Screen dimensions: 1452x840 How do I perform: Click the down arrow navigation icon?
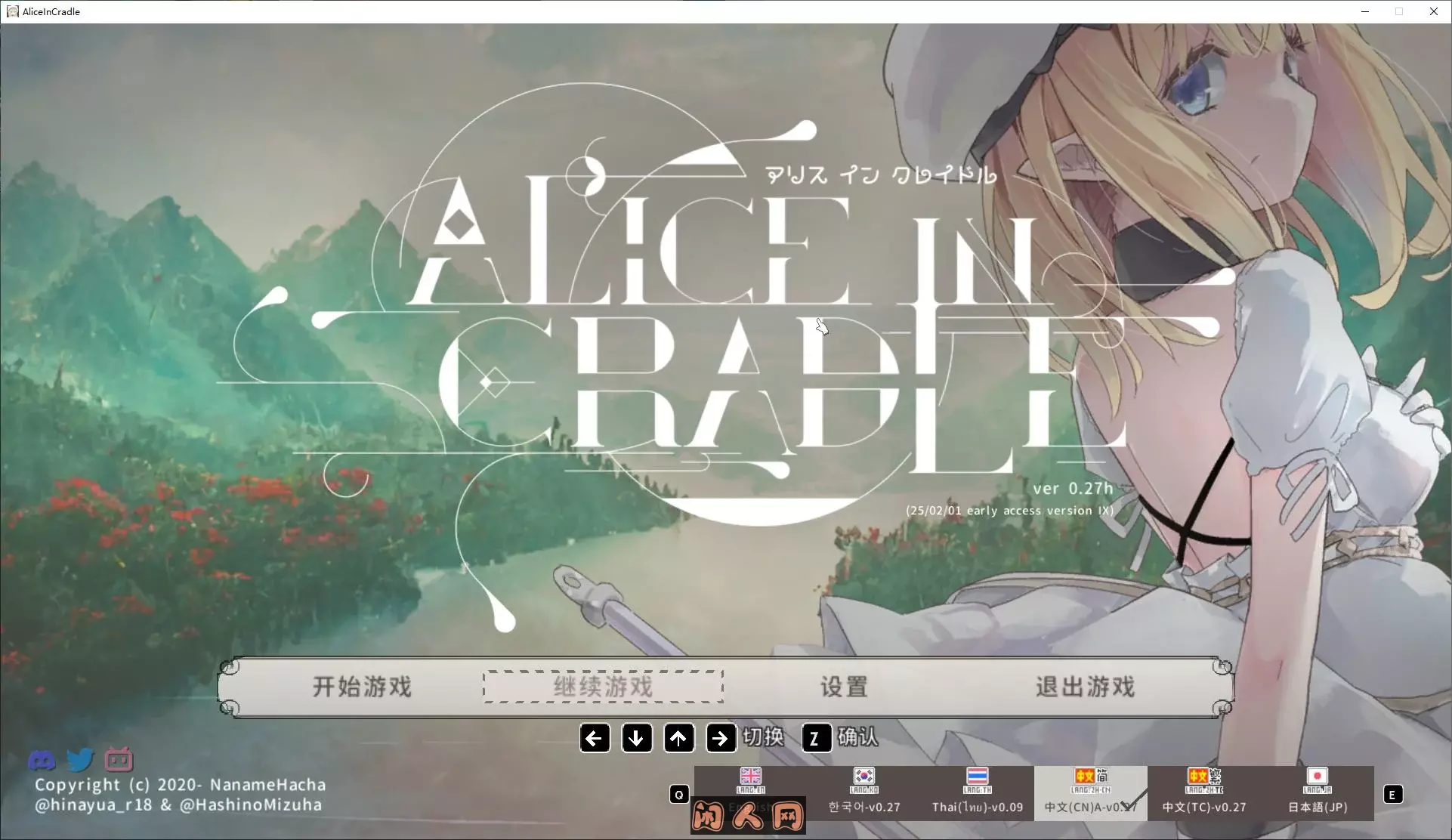coord(636,738)
